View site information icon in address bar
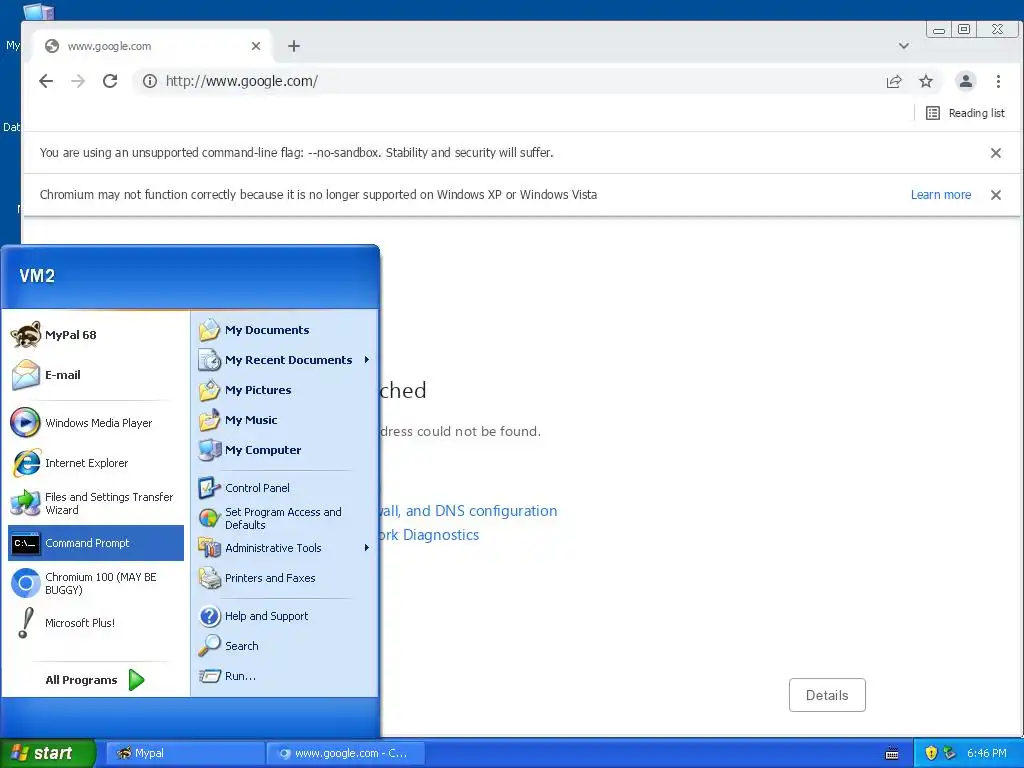 (150, 81)
